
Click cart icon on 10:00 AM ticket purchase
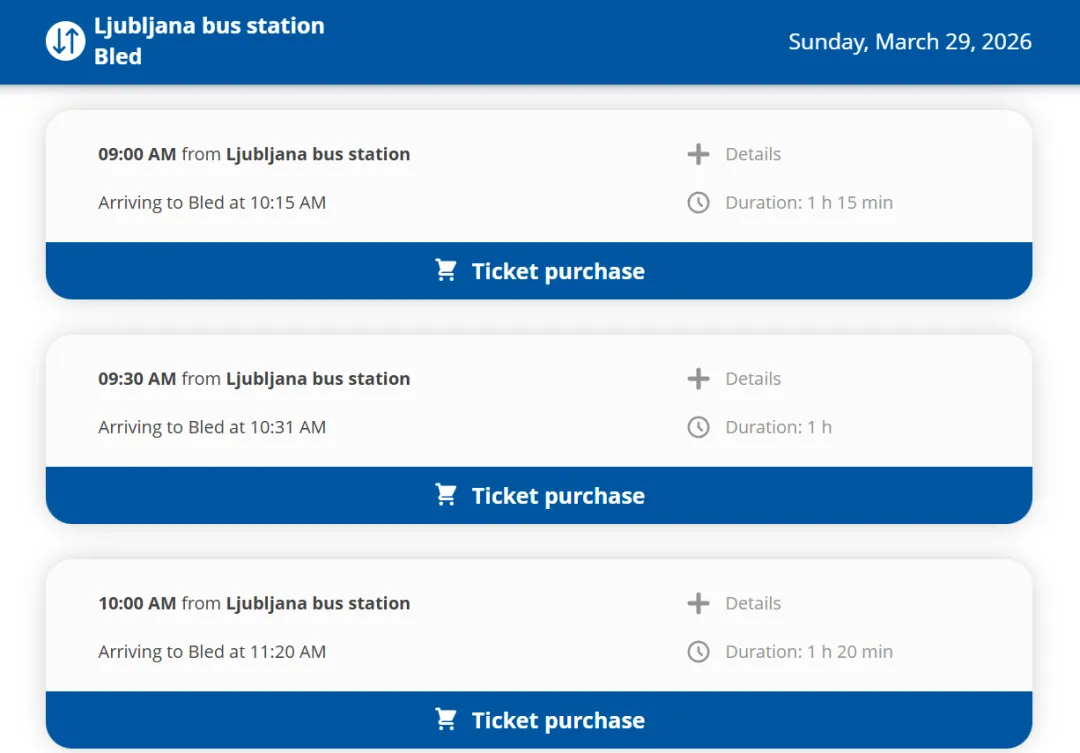(x=446, y=720)
